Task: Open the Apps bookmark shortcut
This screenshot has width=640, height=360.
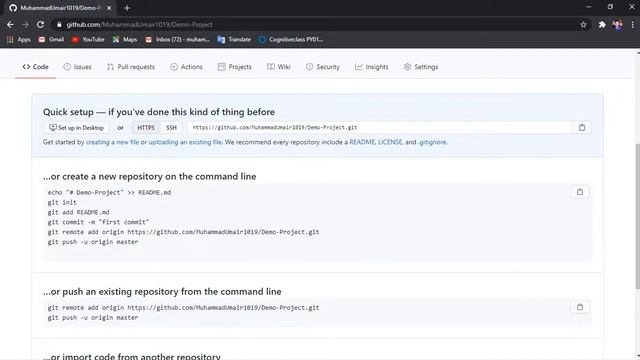Action: (x=19, y=39)
